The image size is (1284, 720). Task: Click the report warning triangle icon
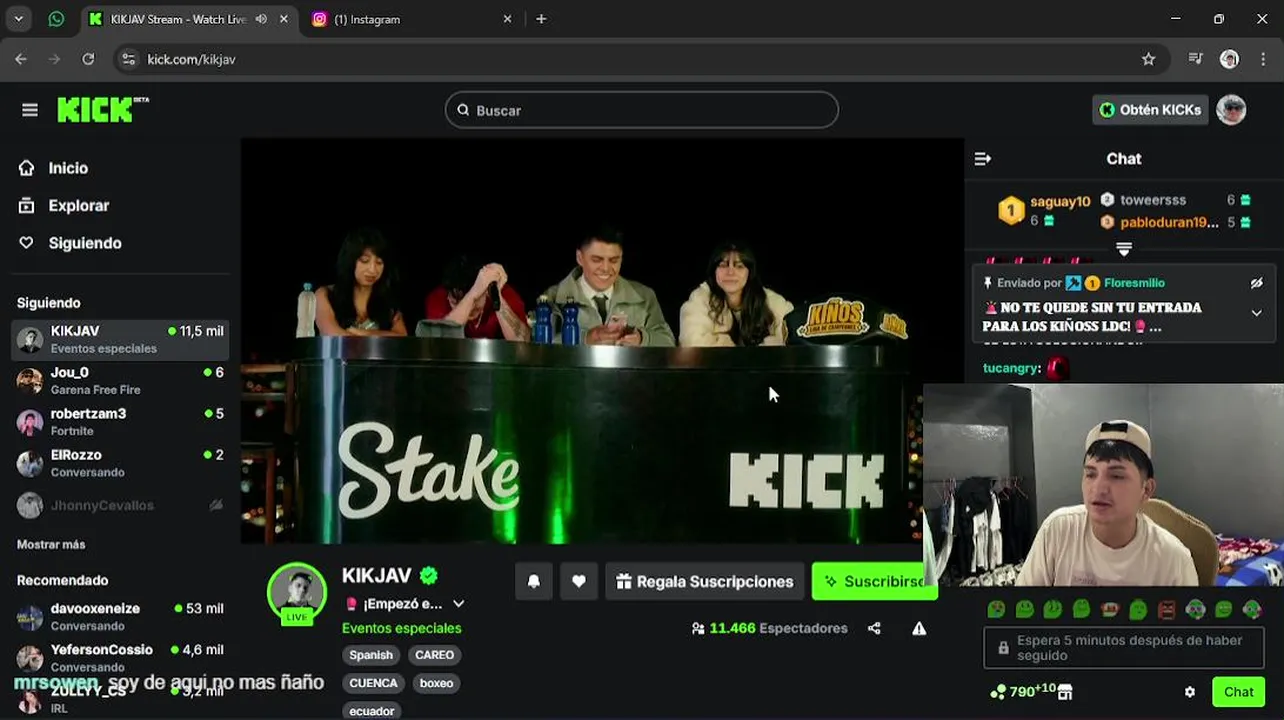pyautogui.click(x=919, y=628)
